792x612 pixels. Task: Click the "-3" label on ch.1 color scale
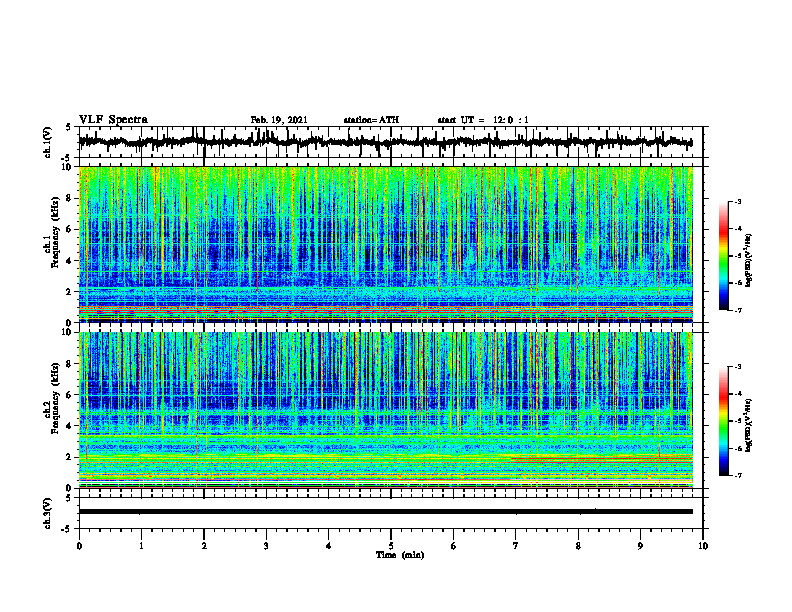click(738, 201)
